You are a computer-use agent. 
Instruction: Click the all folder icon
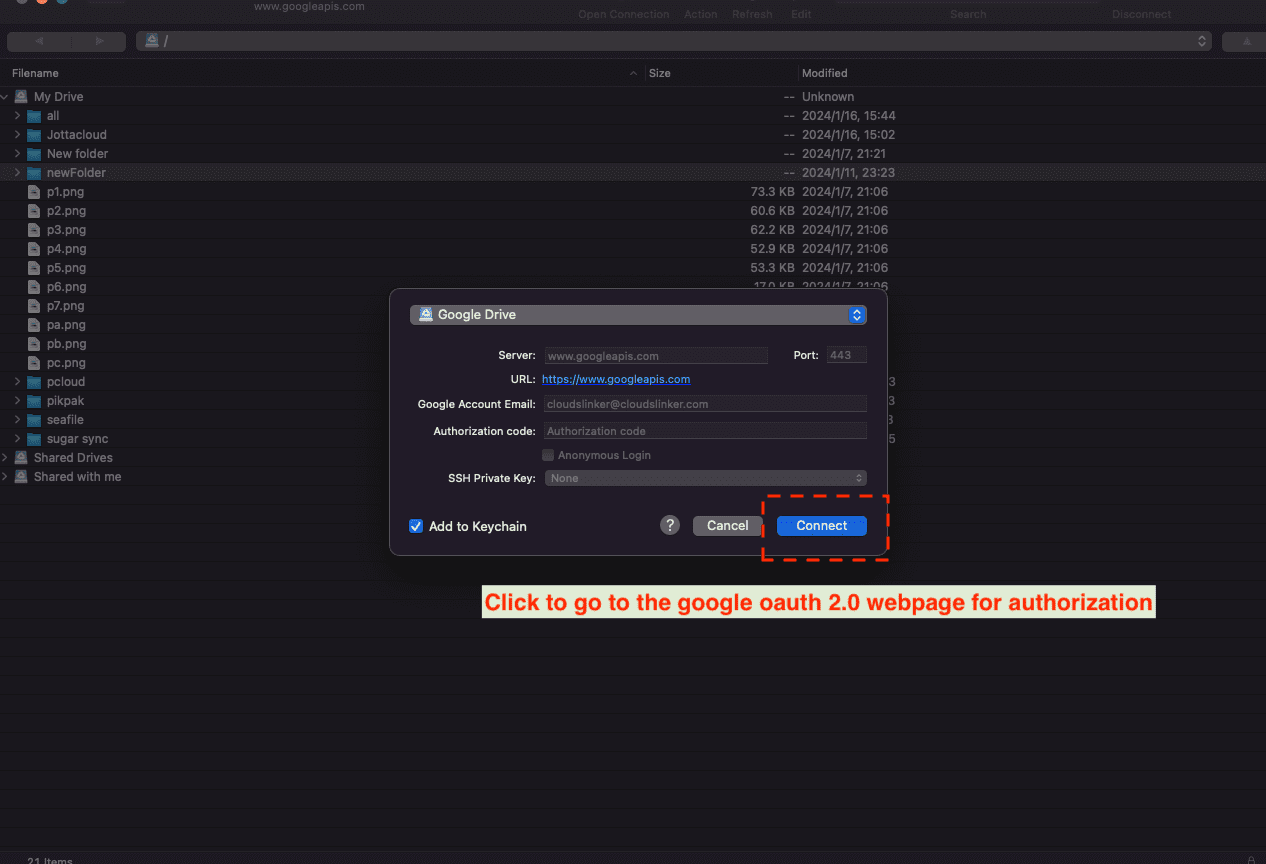pos(34,116)
